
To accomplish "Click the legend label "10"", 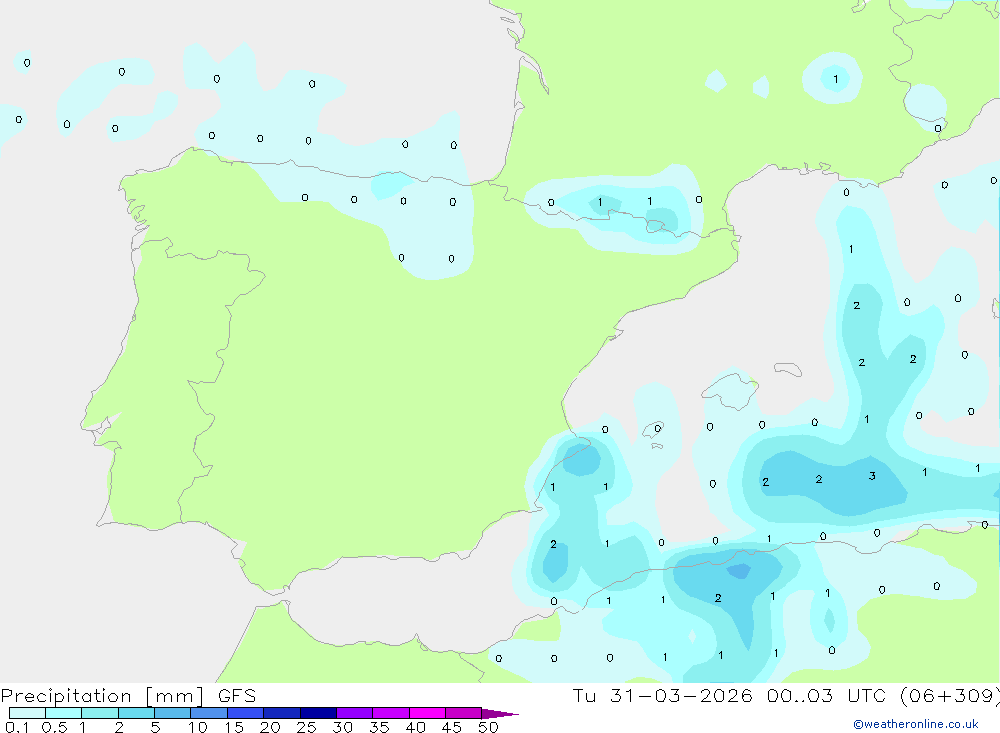I will coord(198,727).
